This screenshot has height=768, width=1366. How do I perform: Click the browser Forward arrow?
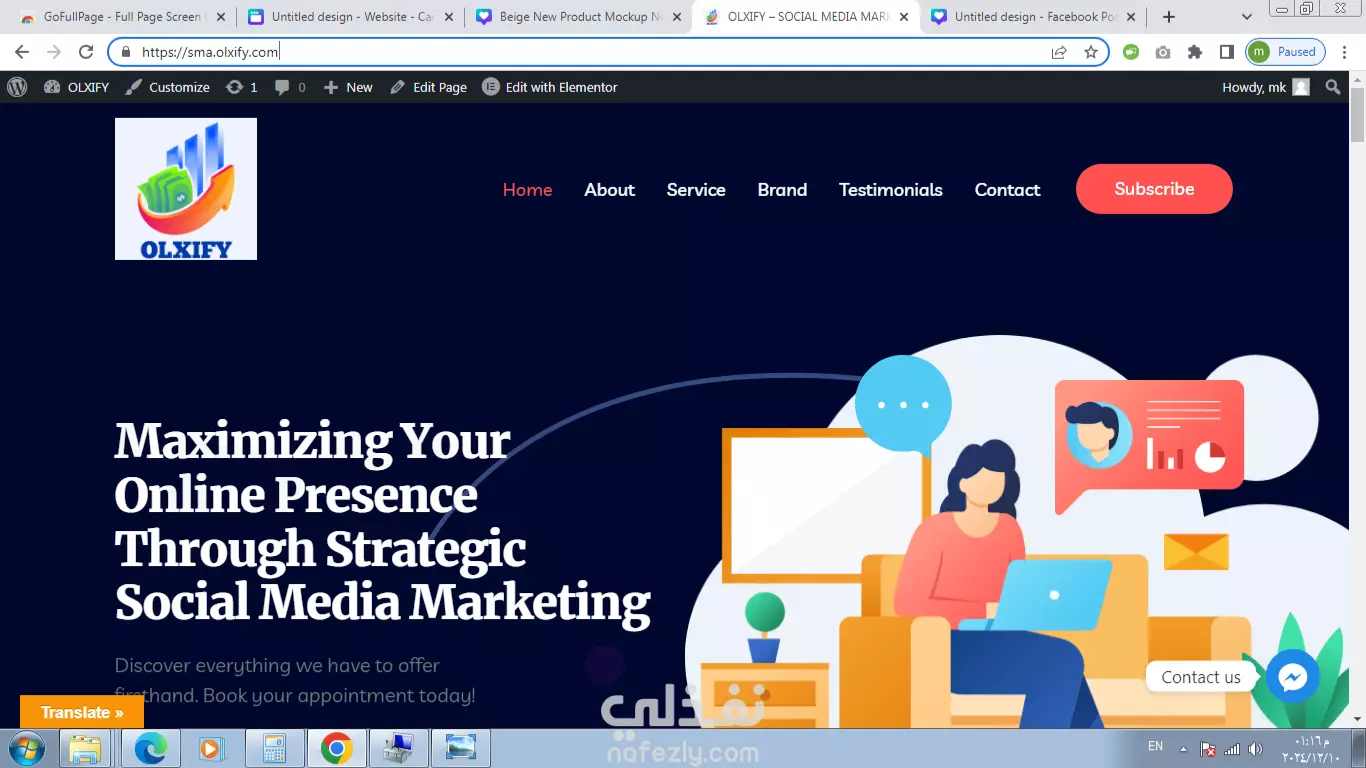[54, 52]
